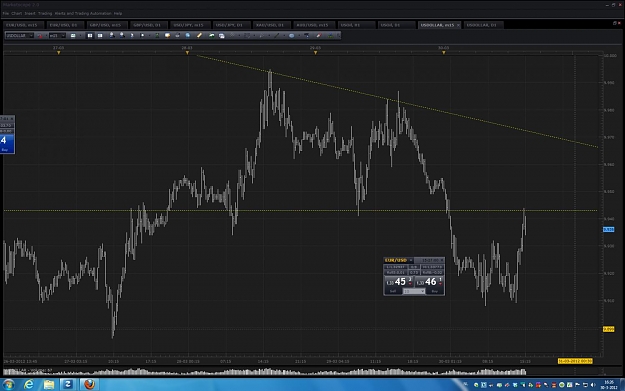Viewport: 625px width, 391px height.
Task: Launch Internet Explorer from the taskbar
Action: (x=29, y=384)
